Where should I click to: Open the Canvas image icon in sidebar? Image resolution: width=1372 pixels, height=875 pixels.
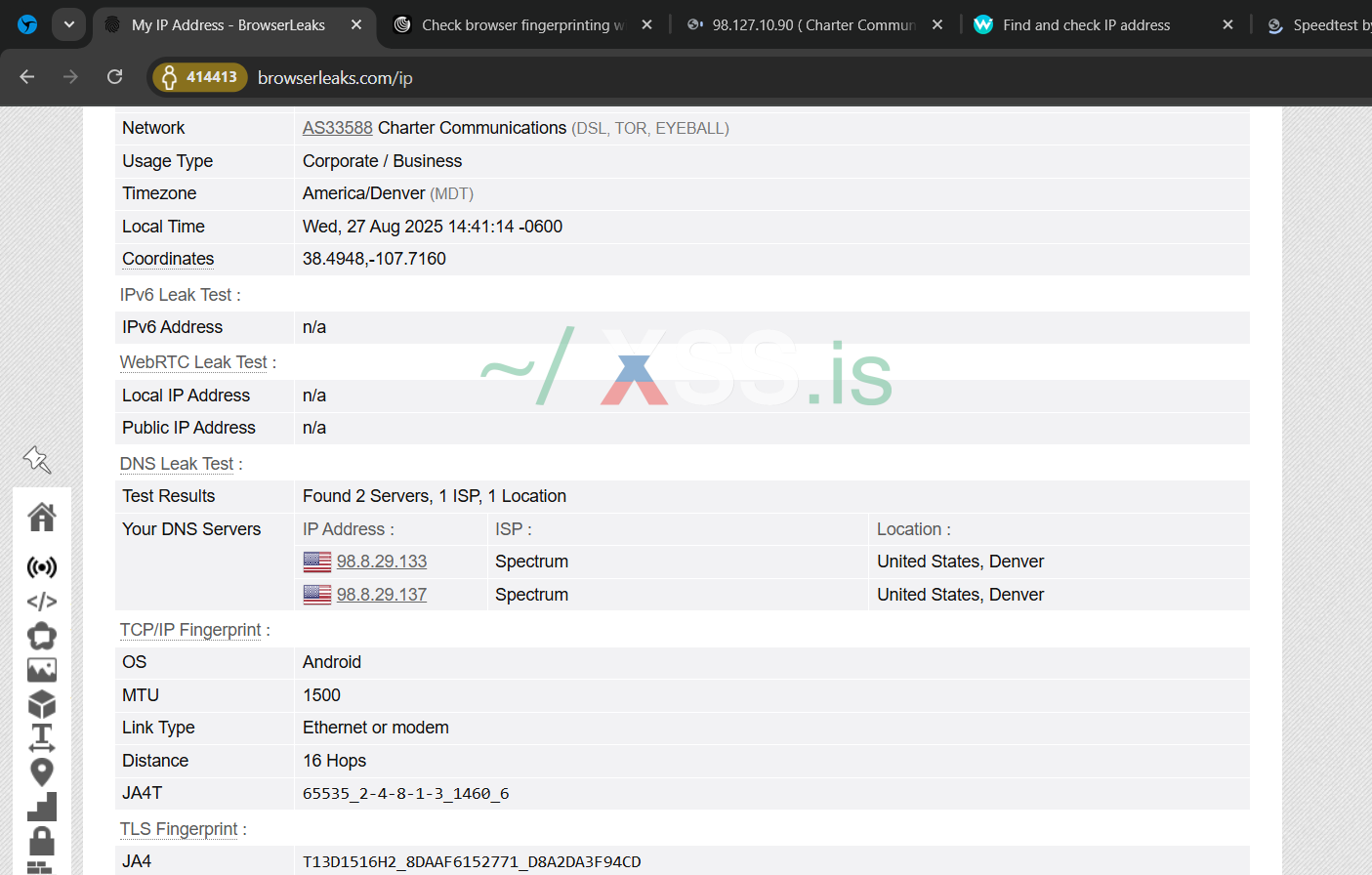[41, 670]
